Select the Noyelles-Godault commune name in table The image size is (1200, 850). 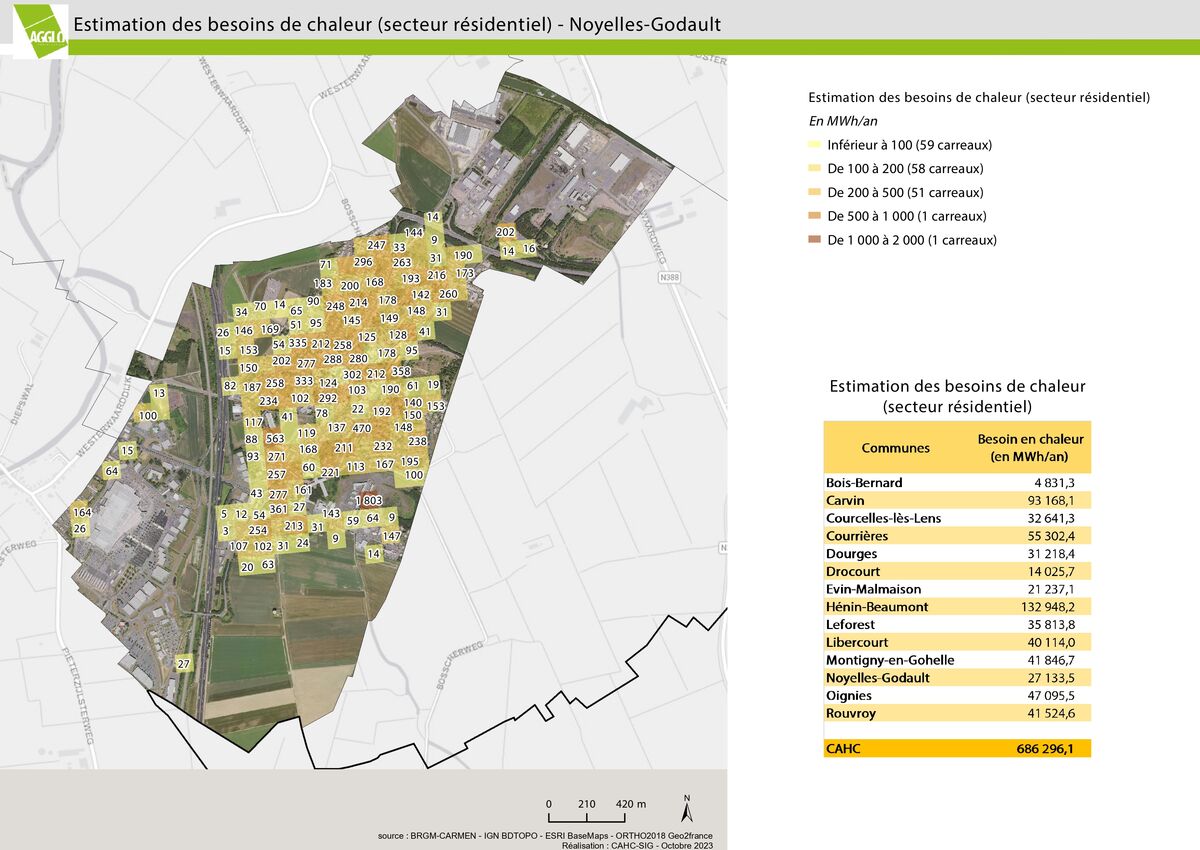[x=878, y=678]
